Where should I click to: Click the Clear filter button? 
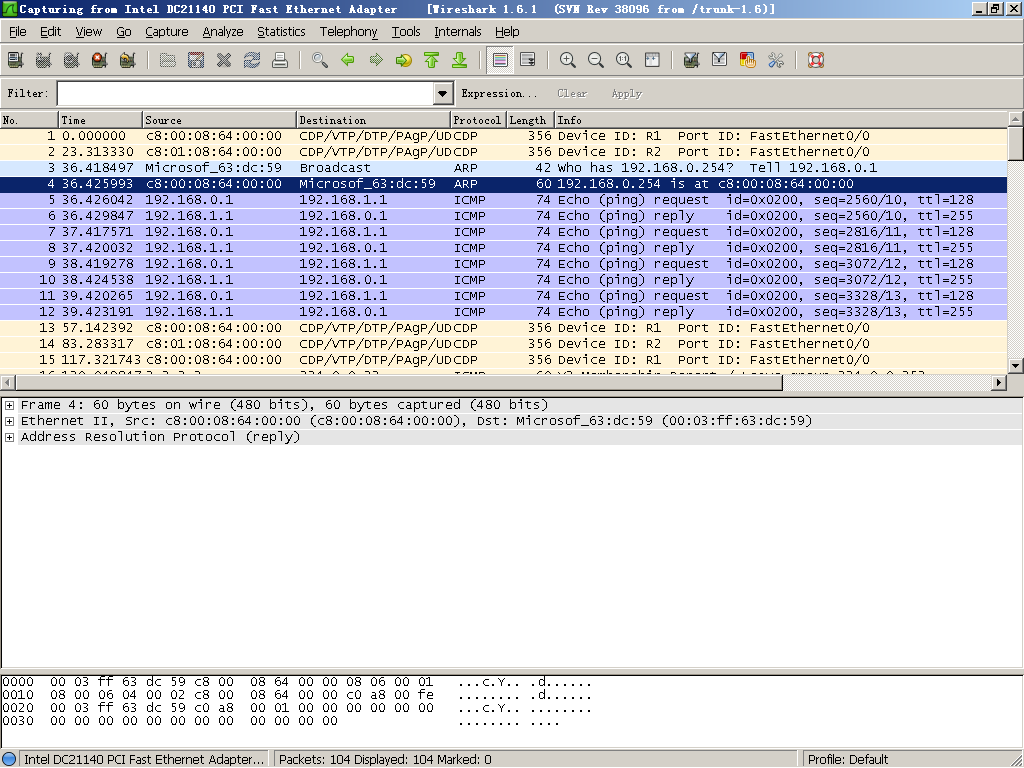pyautogui.click(x=572, y=93)
